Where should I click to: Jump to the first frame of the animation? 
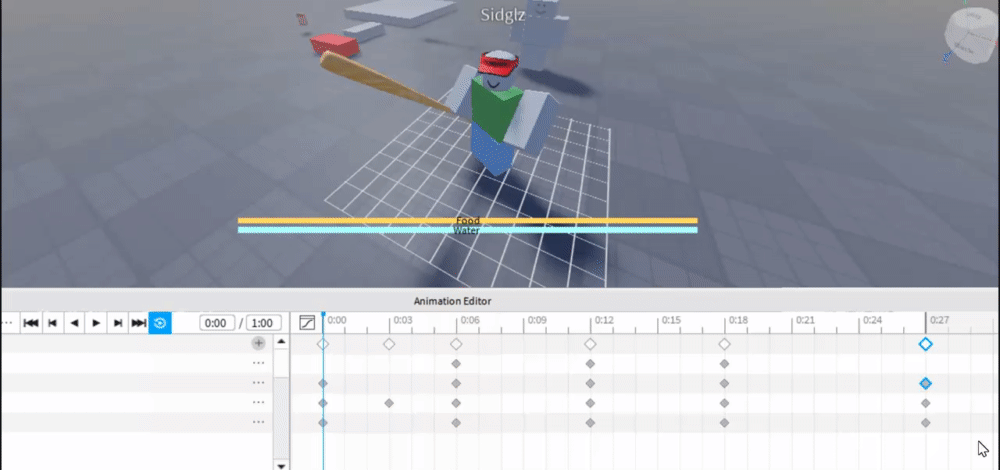pyautogui.click(x=31, y=323)
